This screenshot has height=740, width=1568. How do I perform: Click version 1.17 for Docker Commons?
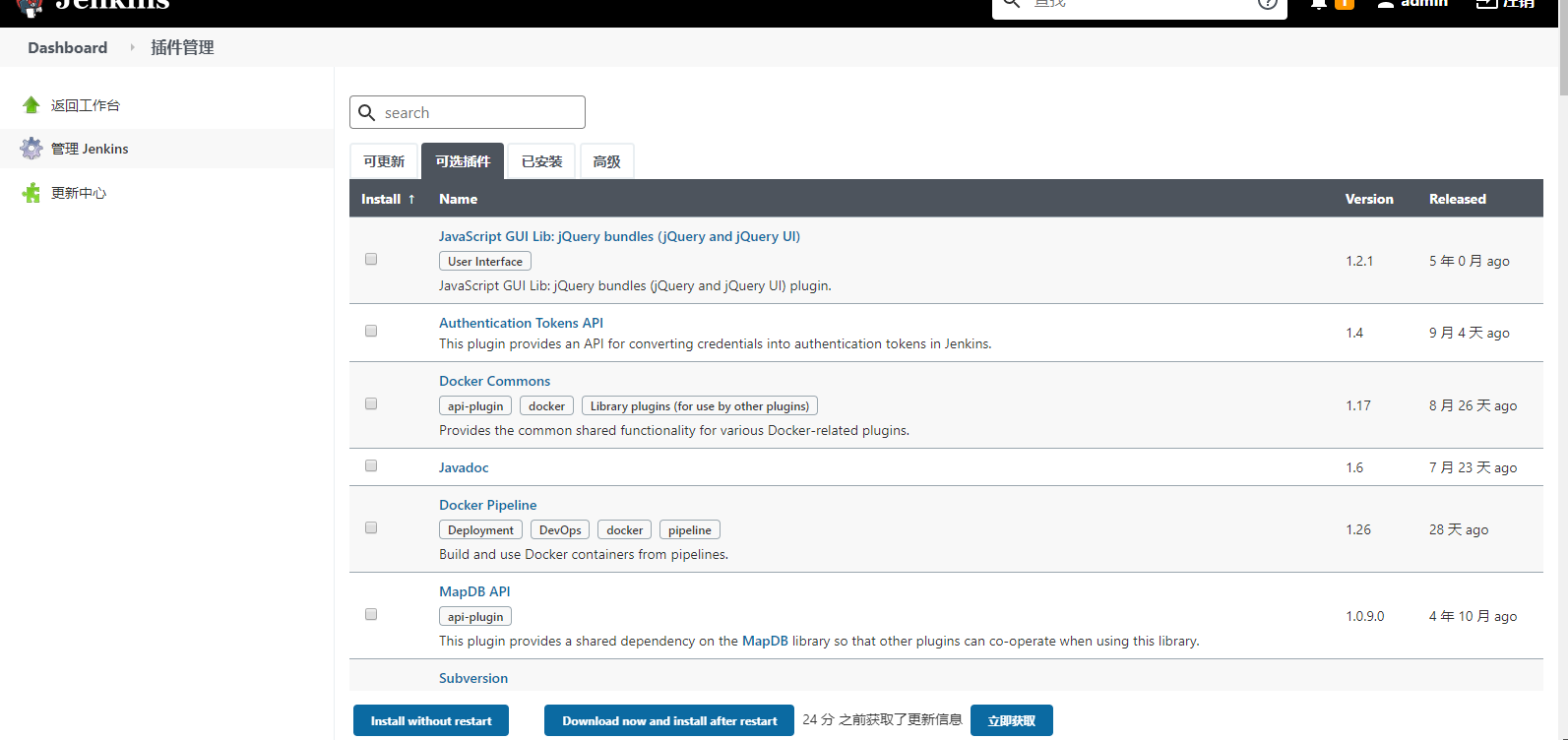point(1358,405)
